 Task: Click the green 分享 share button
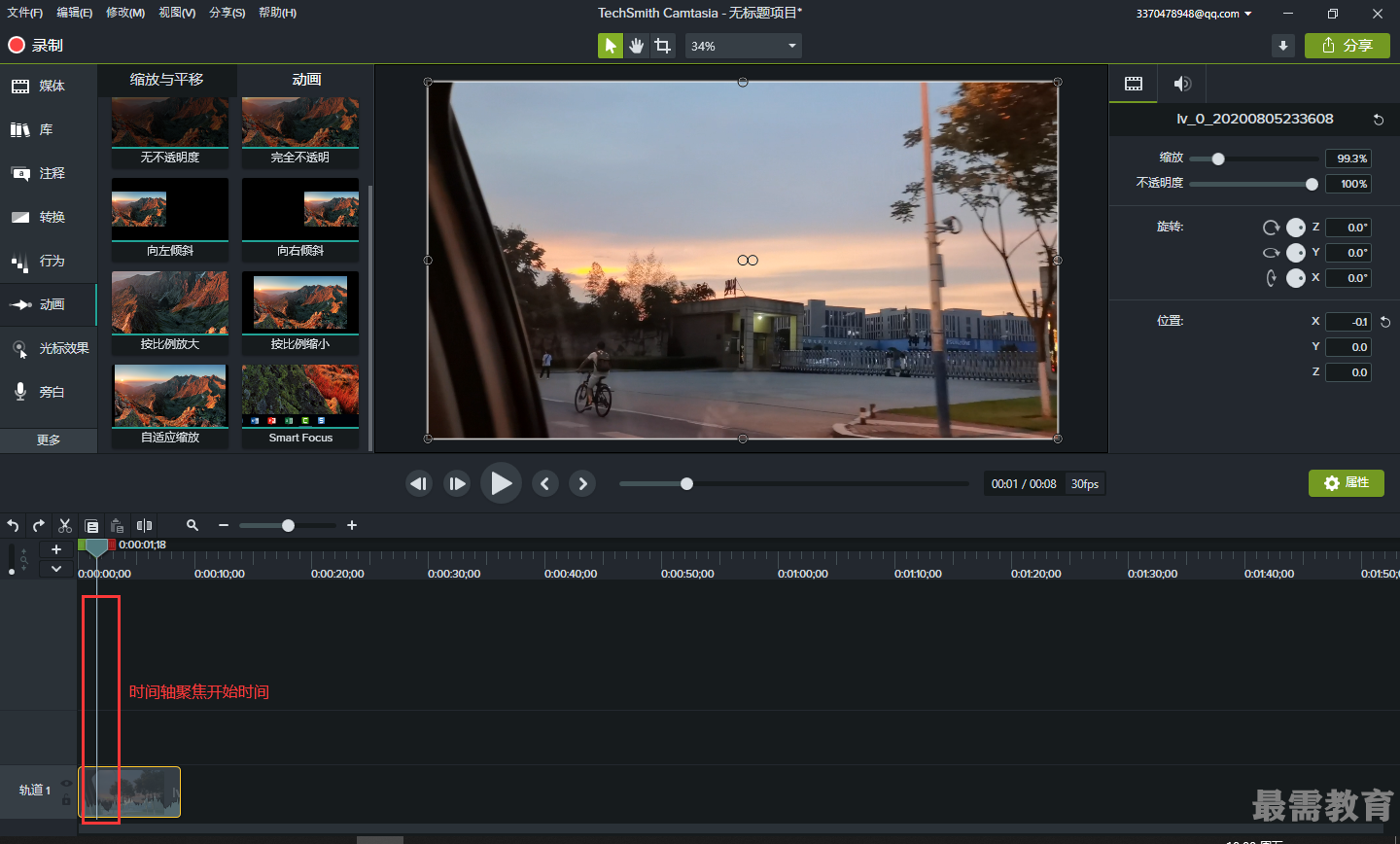coord(1347,46)
